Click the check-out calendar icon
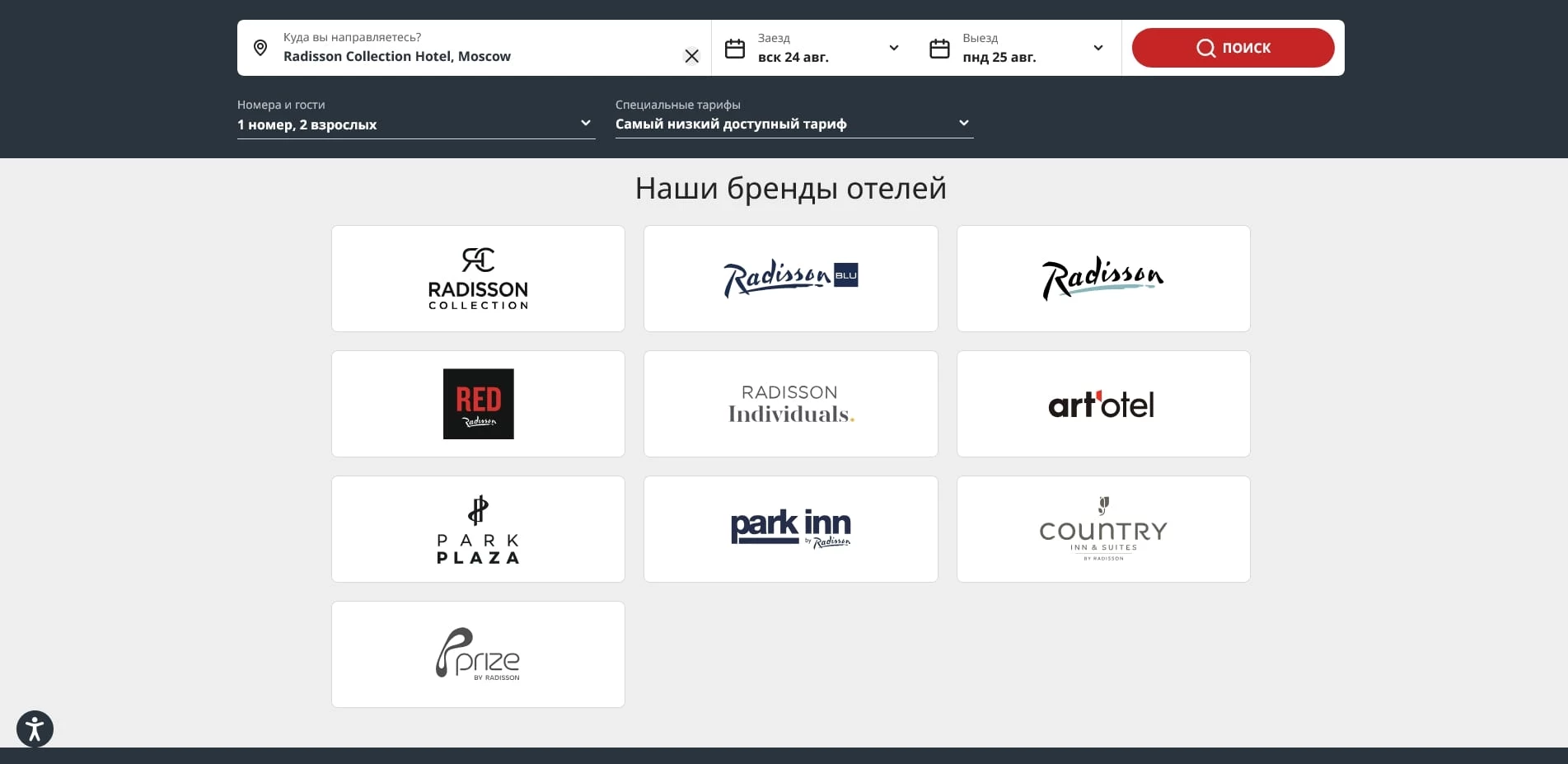The height and width of the screenshot is (764, 1568). point(939,48)
